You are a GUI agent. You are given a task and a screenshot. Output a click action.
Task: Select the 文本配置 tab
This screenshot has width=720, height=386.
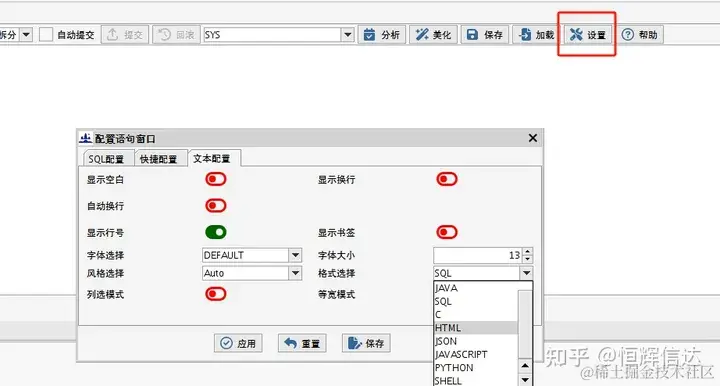212,158
